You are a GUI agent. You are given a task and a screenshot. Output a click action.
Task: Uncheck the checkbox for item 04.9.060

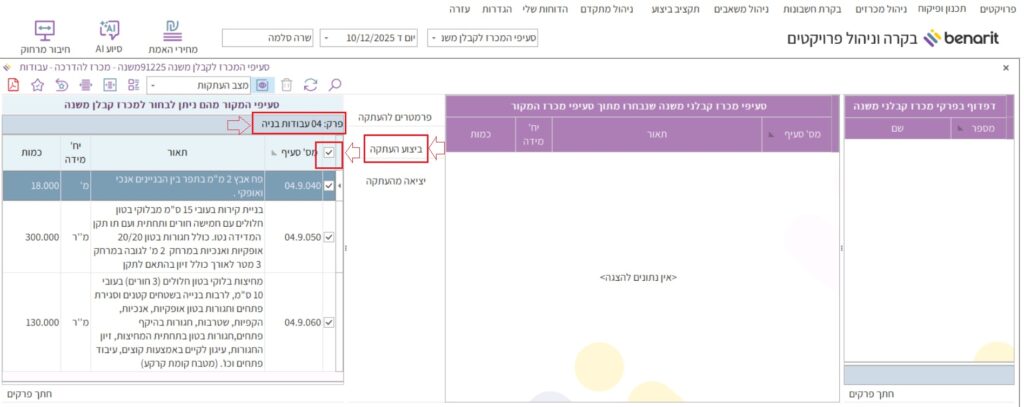[331, 323]
